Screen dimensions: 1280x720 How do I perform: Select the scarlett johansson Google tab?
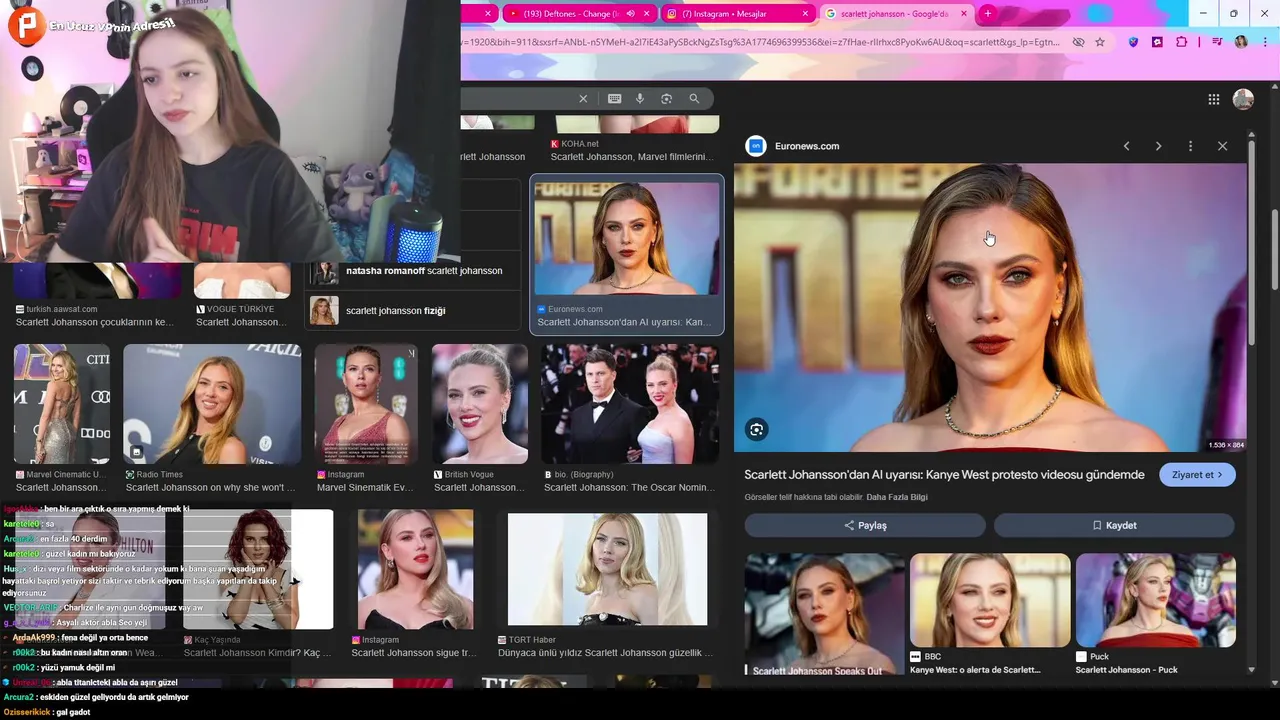(895, 14)
